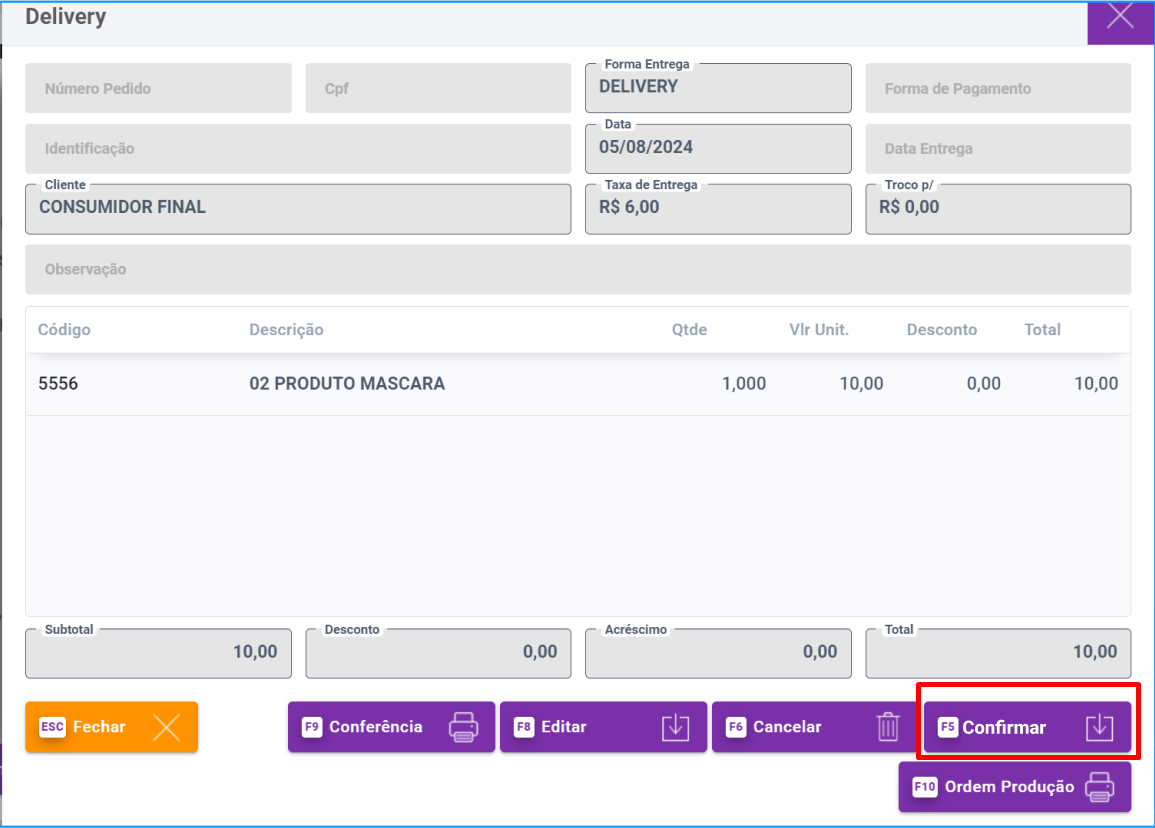
Task: Focus the Cpf input field
Action: [438, 89]
